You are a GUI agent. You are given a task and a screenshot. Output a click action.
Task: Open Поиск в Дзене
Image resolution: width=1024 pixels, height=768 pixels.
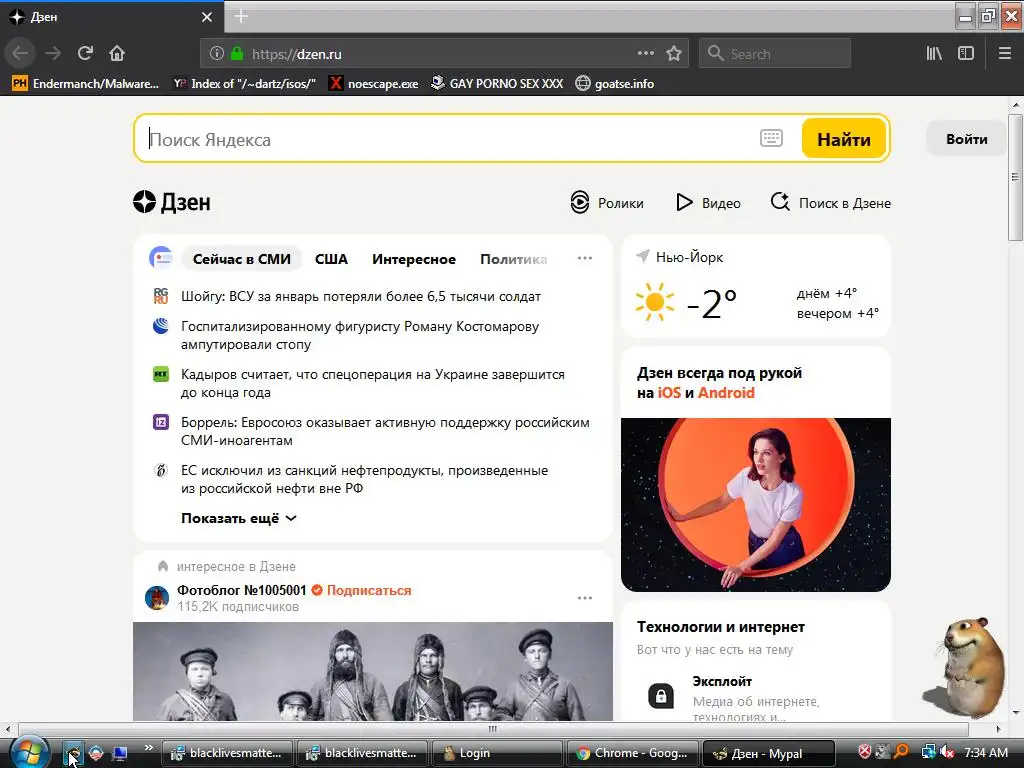[x=830, y=202]
